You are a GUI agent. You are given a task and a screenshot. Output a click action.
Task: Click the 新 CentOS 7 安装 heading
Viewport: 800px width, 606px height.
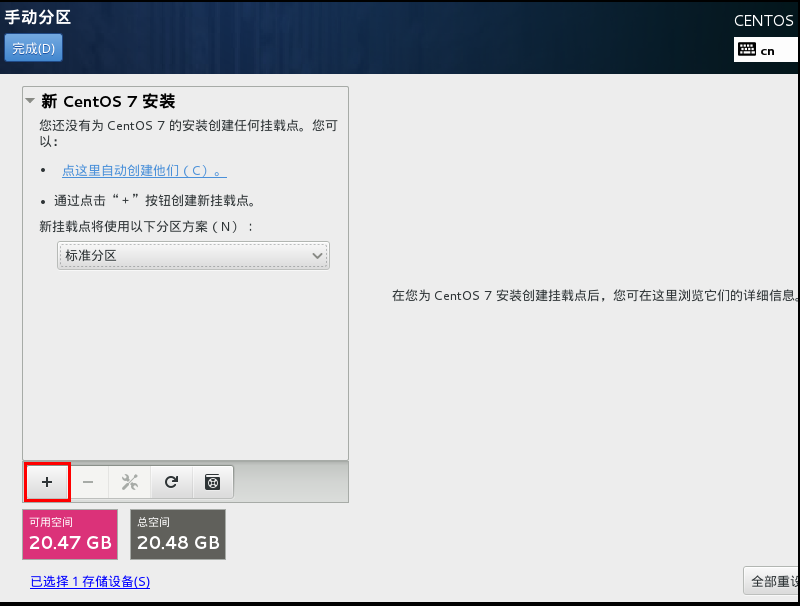click(108, 101)
